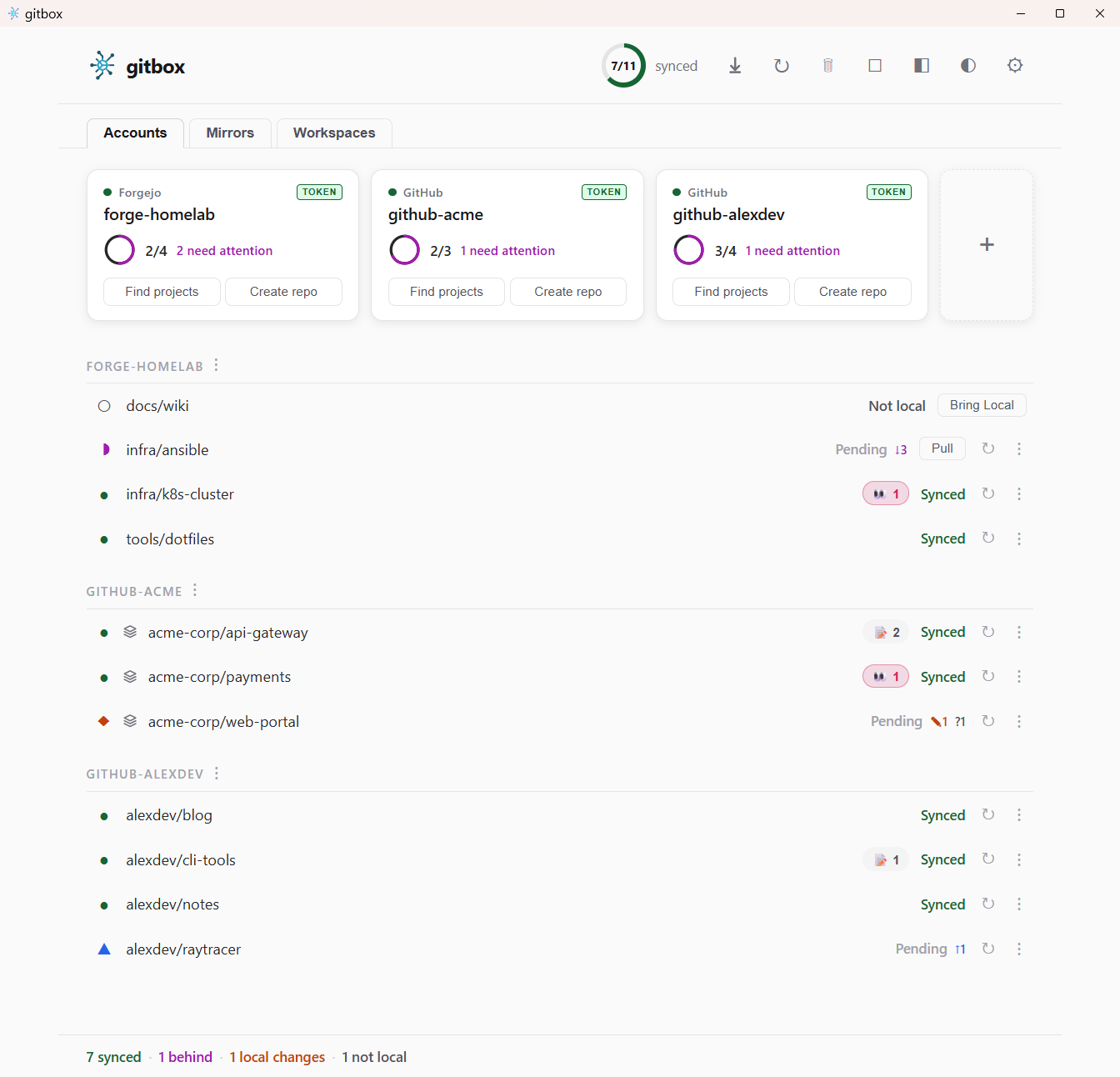The width and height of the screenshot is (1120, 1077).
Task: Refresh the infra/k8s-cluster repository
Action: pos(988,493)
